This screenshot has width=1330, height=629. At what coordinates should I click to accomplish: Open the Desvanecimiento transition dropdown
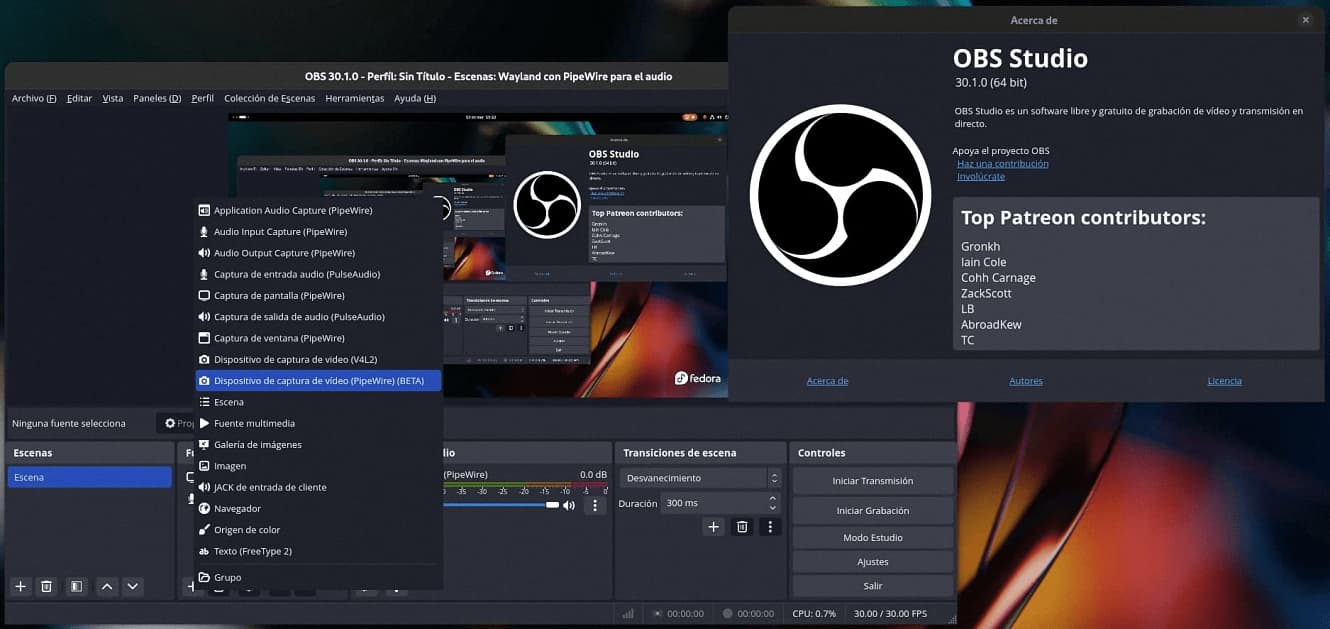coord(700,478)
